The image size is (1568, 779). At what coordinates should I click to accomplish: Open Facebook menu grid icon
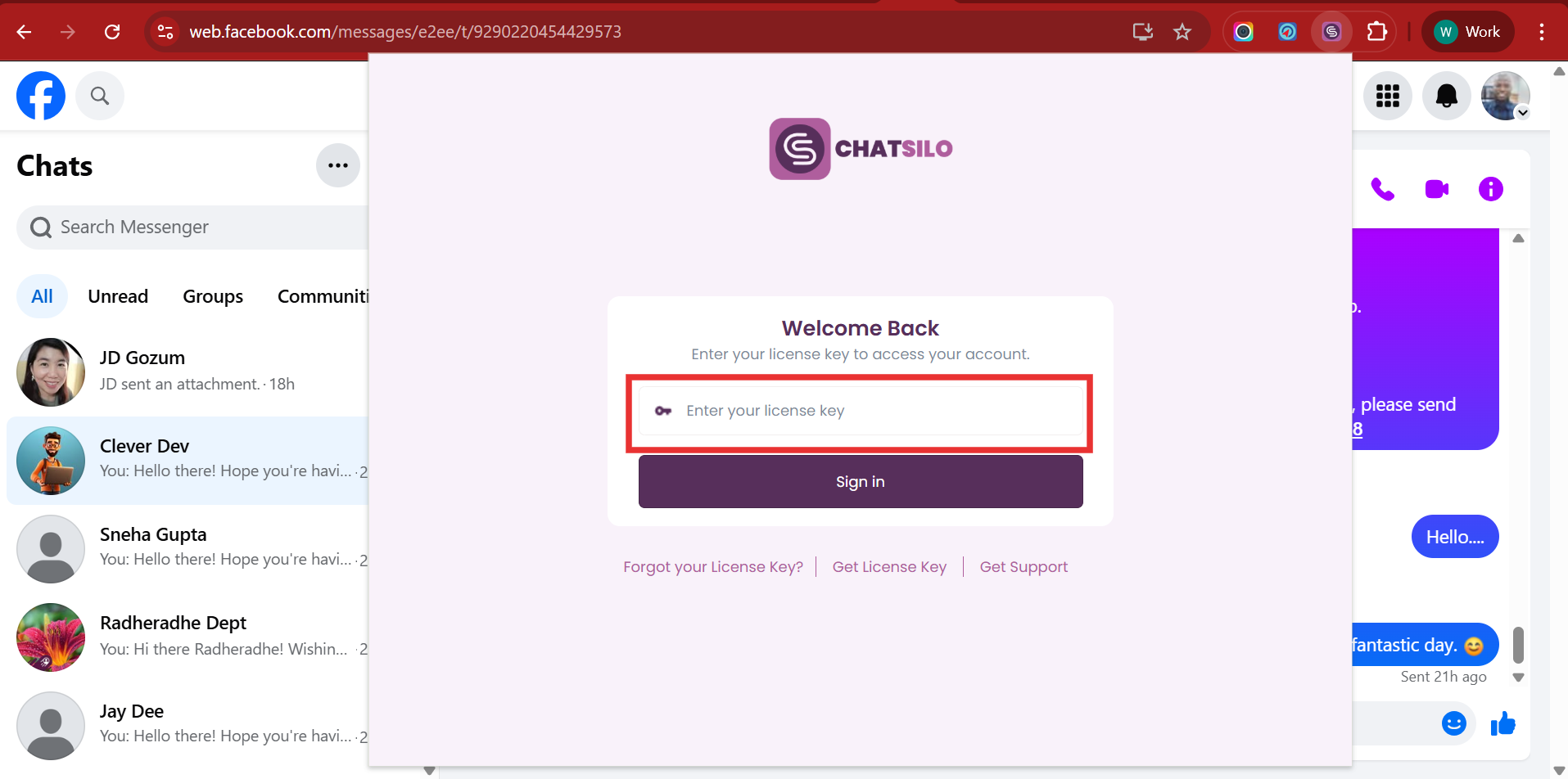point(1388,96)
